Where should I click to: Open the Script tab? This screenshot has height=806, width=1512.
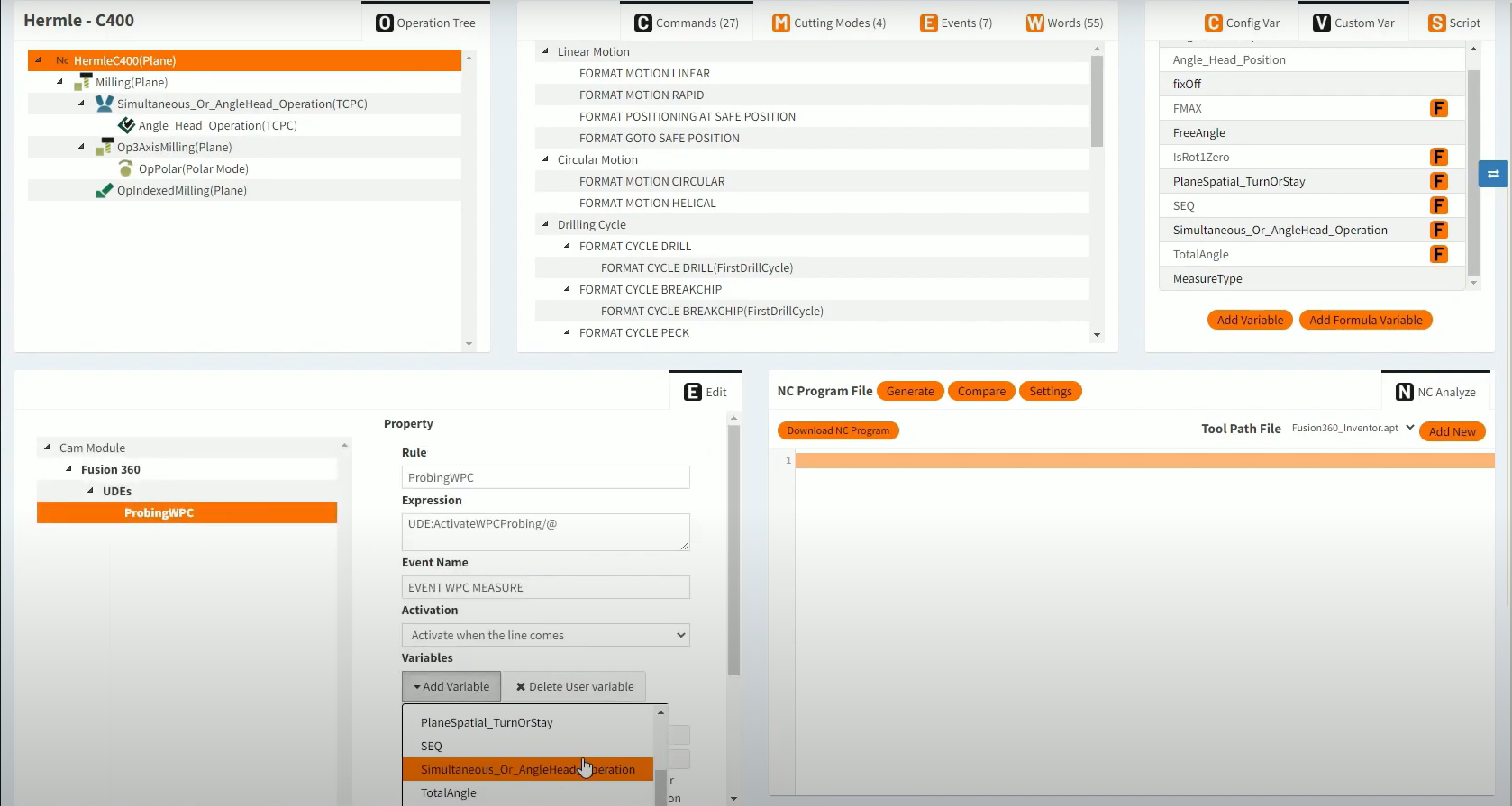pos(1454,23)
